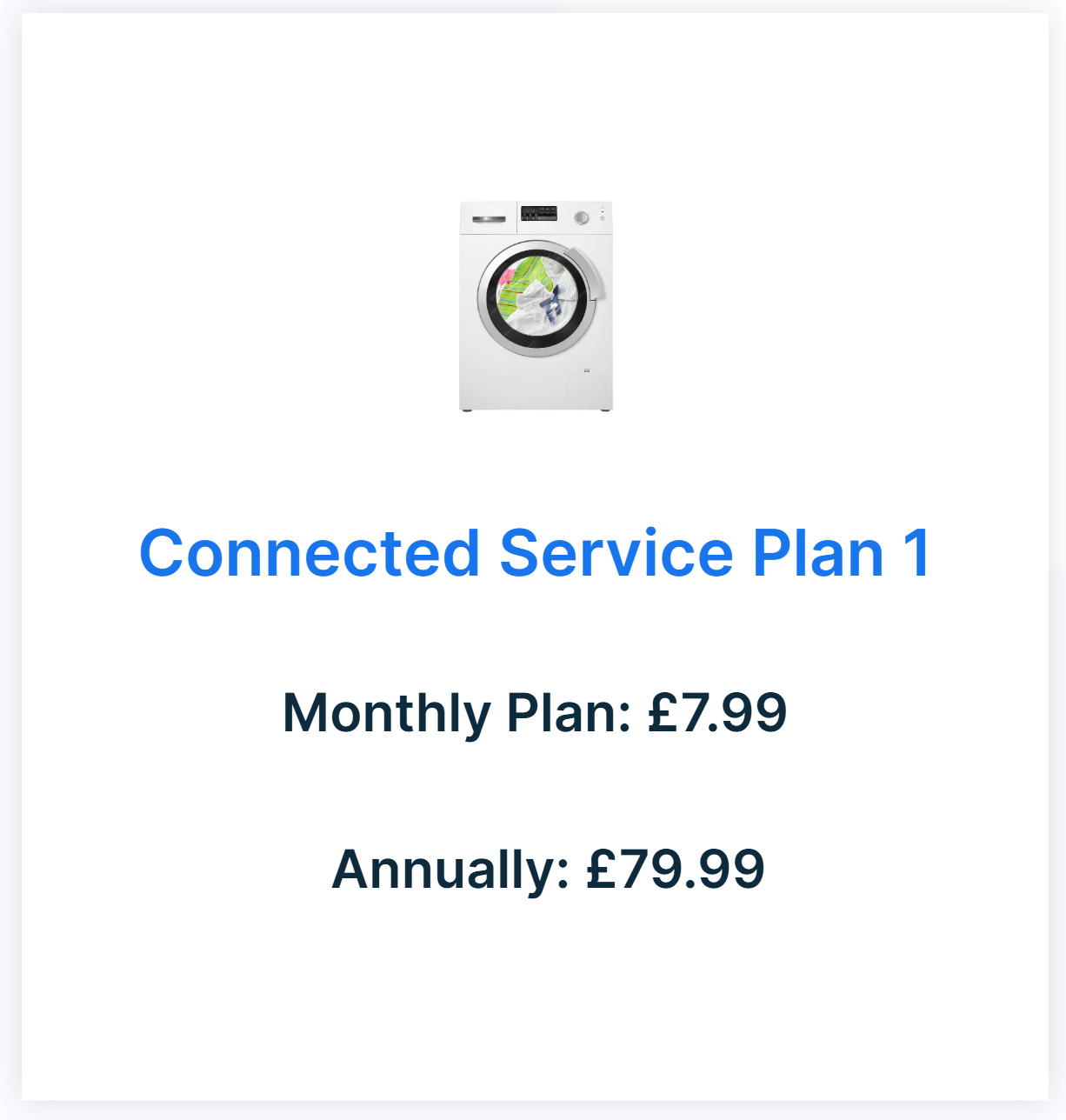
Task: Click the word "Plan" in the blue heading
Action: pyautogui.click(x=818, y=554)
